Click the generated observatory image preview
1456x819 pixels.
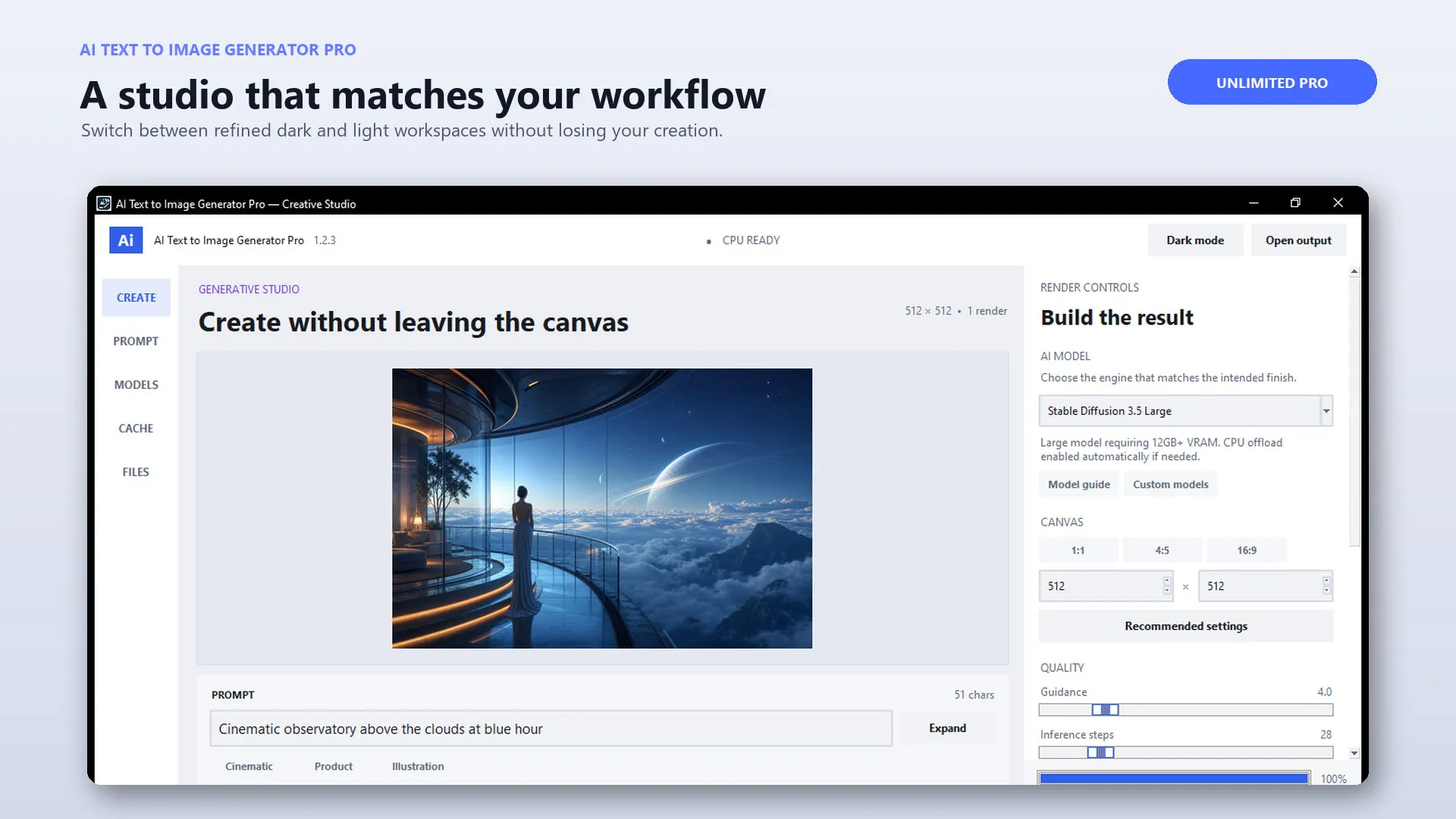coord(602,508)
